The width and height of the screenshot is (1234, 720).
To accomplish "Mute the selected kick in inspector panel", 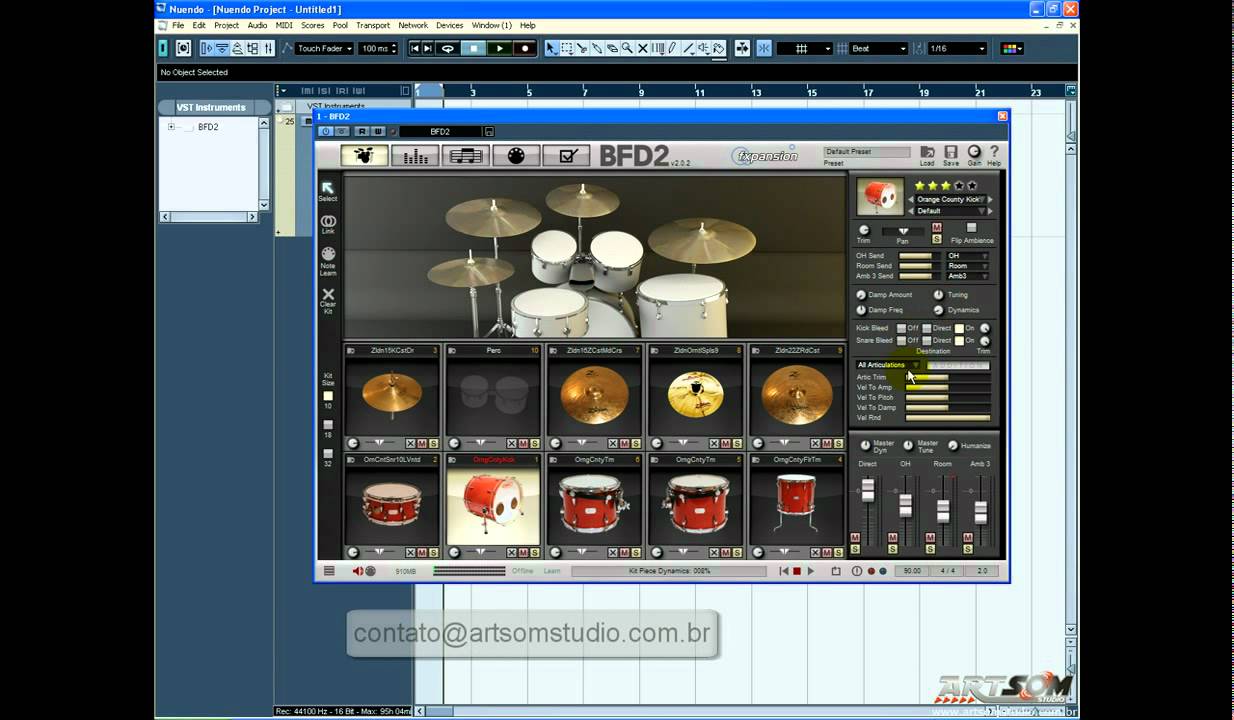I will [937, 228].
